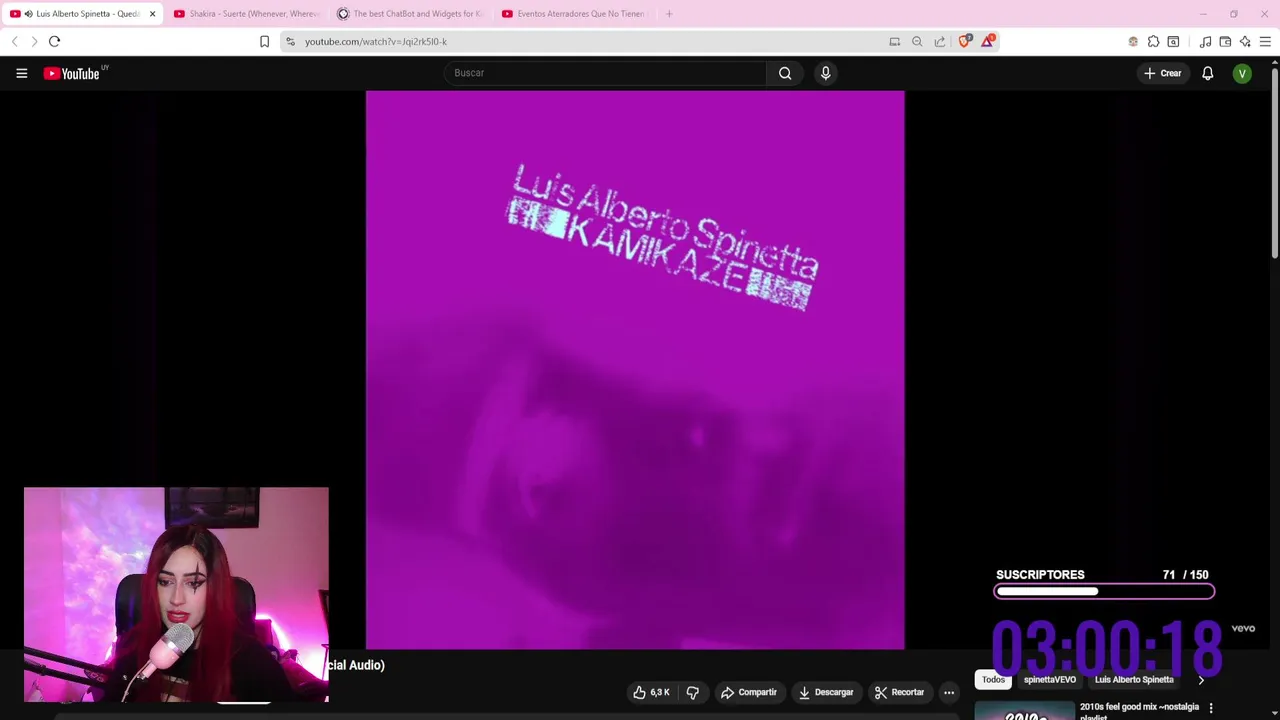Click the Compartir share button

coord(749,692)
